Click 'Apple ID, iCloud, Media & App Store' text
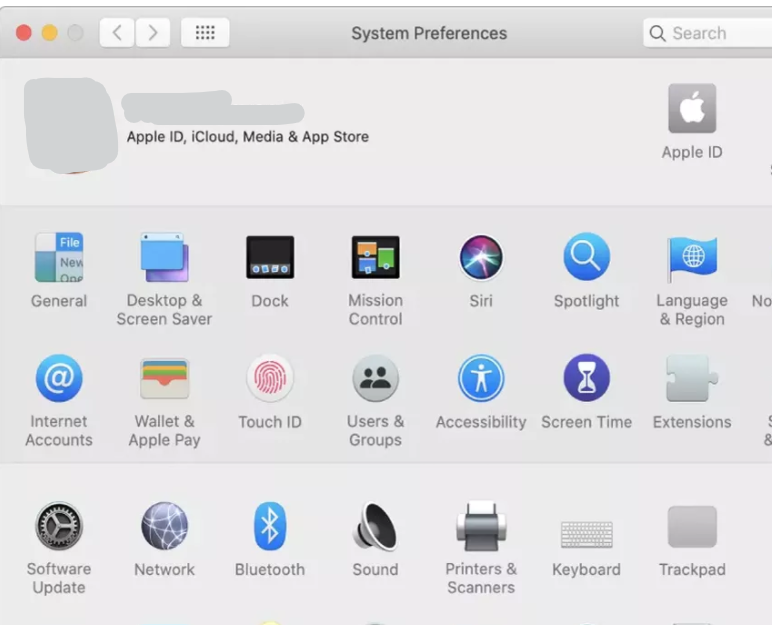Image resolution: width=772 pixels, height=625 pixels. click(248, 137)
